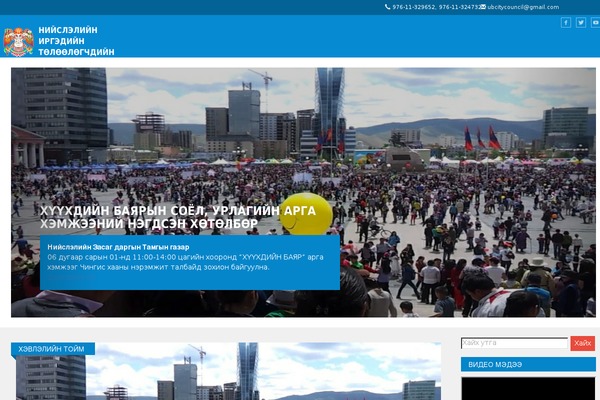The image size is (600, 400).
Task: Play the video under ВИДЕО МЭДЭЭ
Action: [528, 389]
